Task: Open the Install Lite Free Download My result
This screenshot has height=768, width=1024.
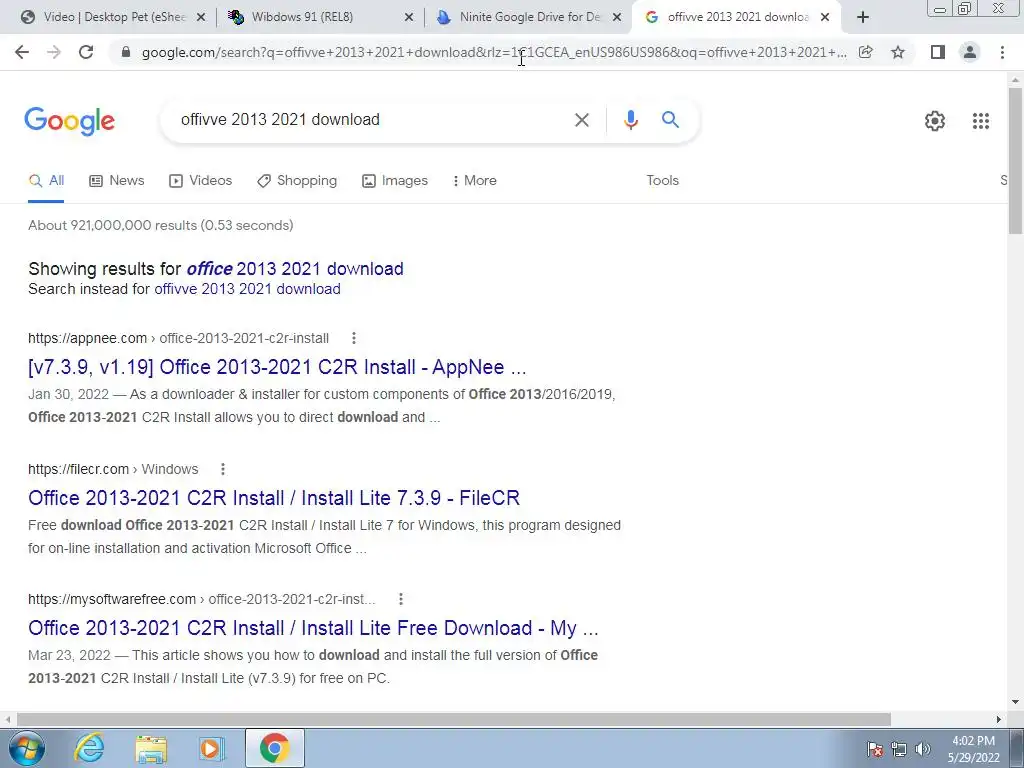Action: point(313,628)
